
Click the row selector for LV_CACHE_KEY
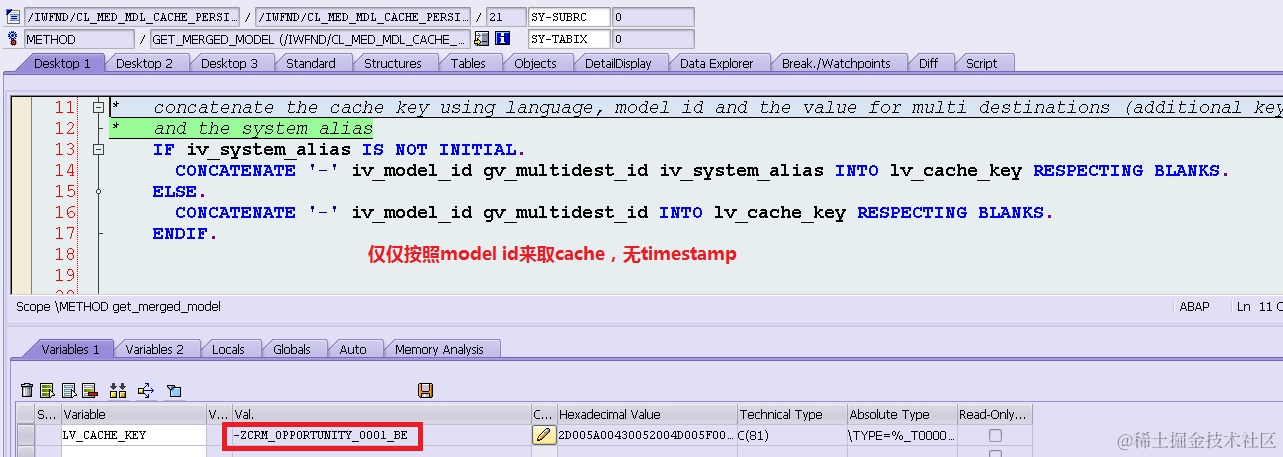(x=26, y=436)
